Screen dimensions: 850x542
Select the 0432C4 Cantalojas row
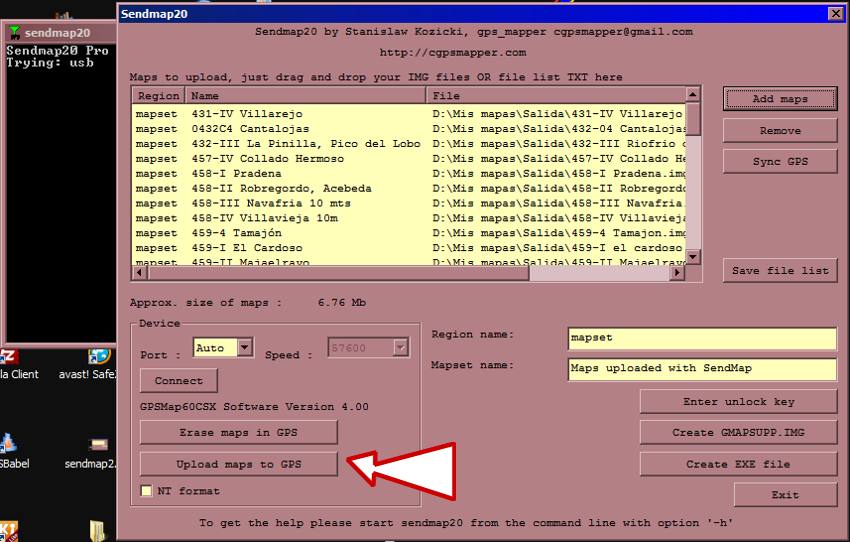tap(409, 129)
